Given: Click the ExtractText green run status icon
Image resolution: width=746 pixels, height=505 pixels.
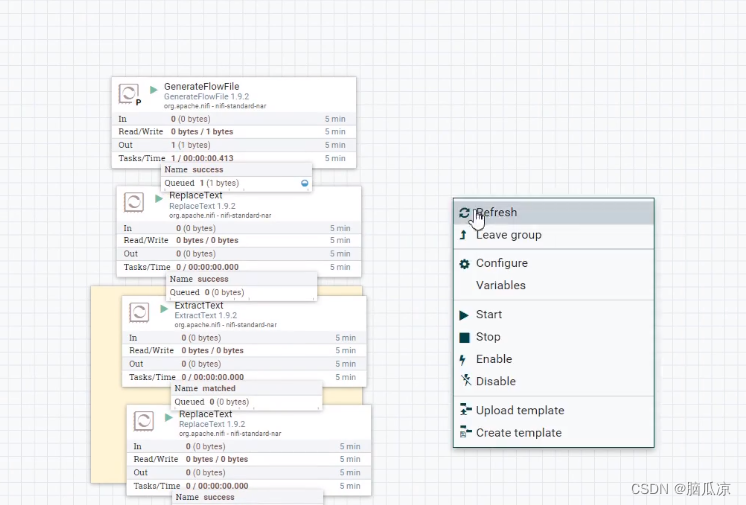Looking at the screenshot, I should 164,308.
